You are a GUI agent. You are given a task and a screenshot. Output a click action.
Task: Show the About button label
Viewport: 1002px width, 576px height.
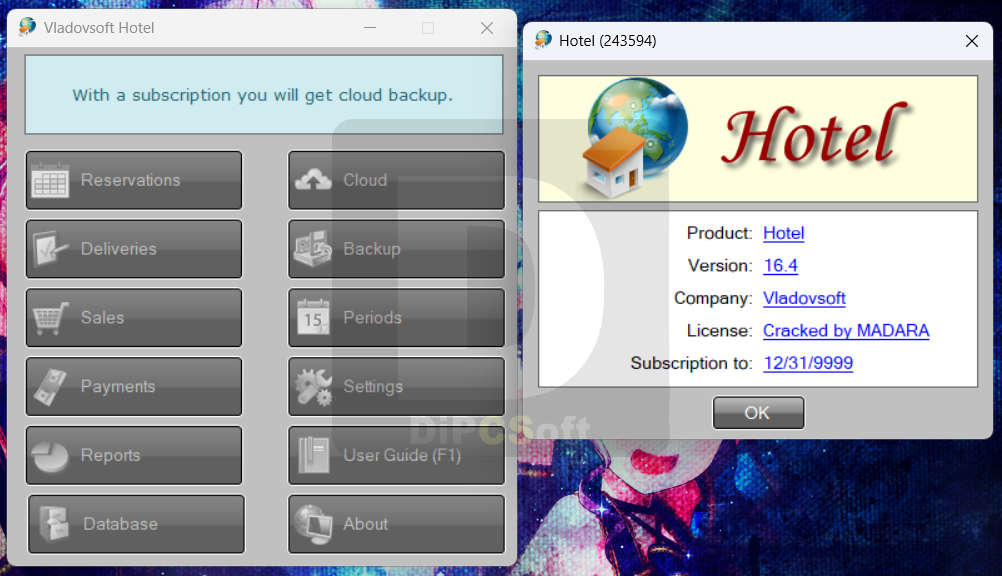366,524
